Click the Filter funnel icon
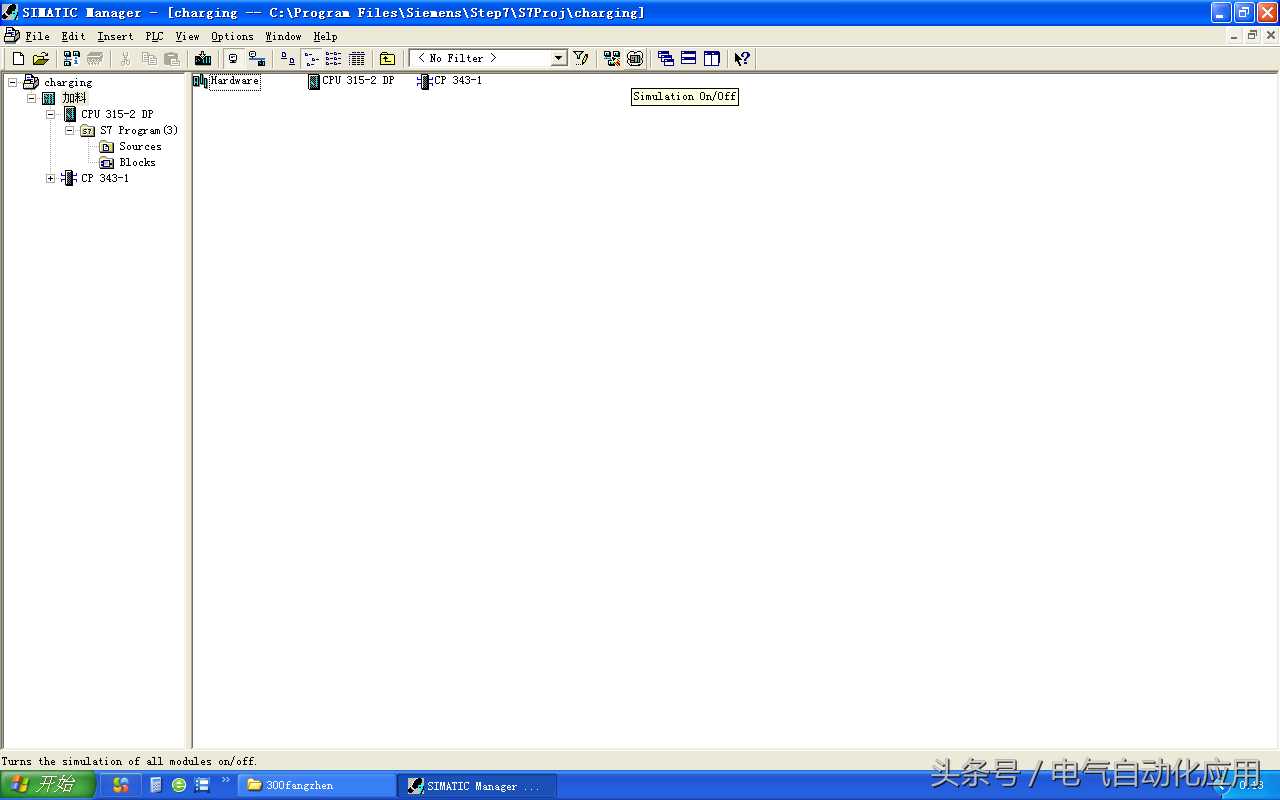 pyautogui.click(x=581, y=59)
